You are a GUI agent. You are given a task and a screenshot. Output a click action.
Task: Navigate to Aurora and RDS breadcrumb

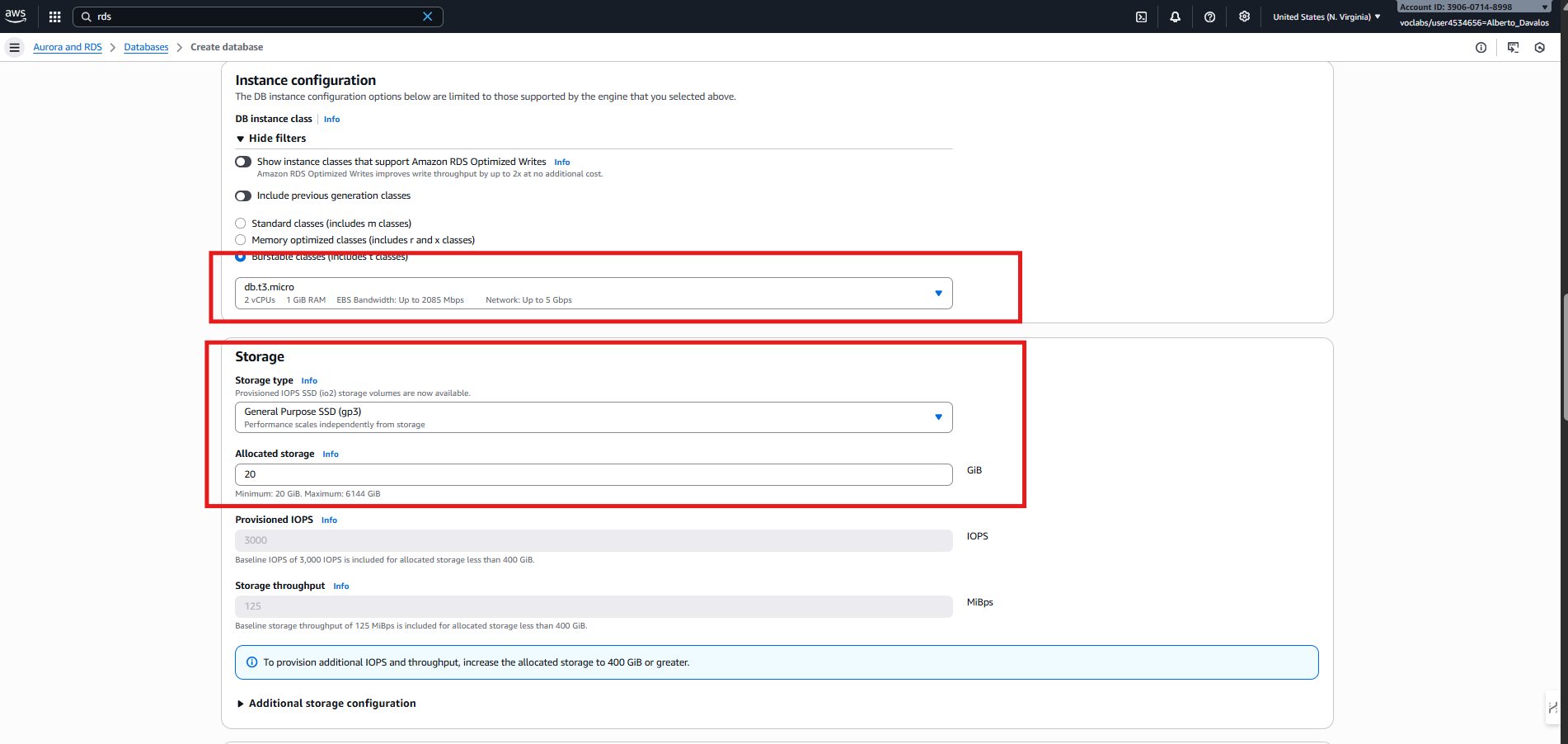(68, 47)
